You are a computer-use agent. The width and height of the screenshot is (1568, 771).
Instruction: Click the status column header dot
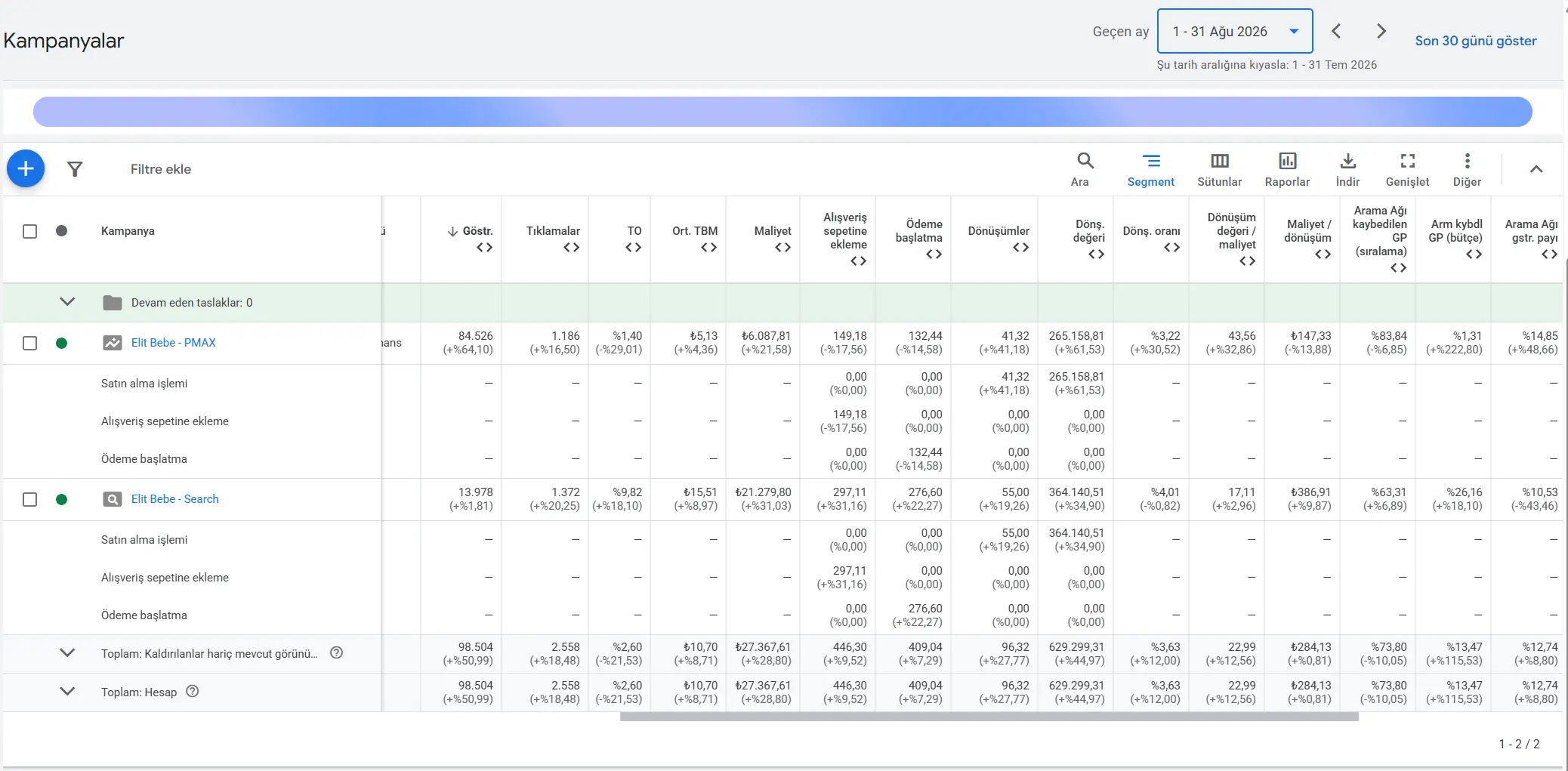tap(62, 230)
